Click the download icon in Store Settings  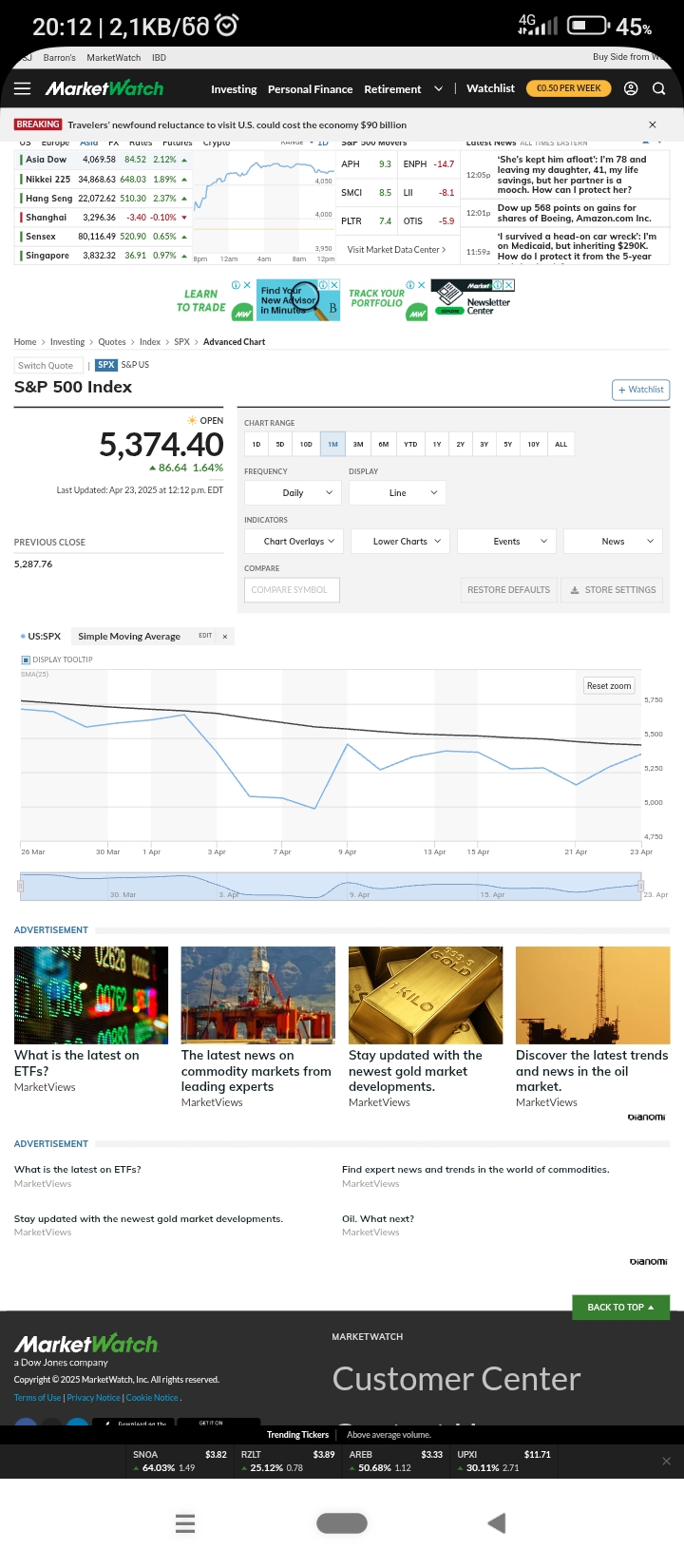click(x=575, y=590)
